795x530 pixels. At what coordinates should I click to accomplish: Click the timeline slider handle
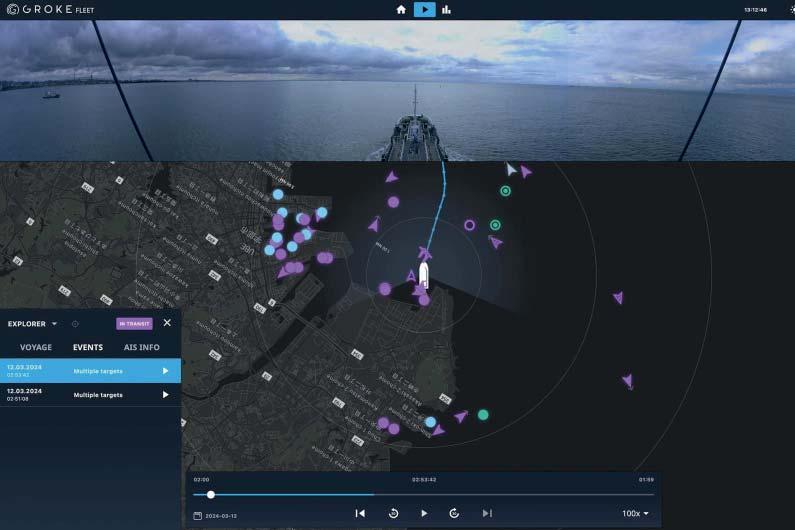211,494
